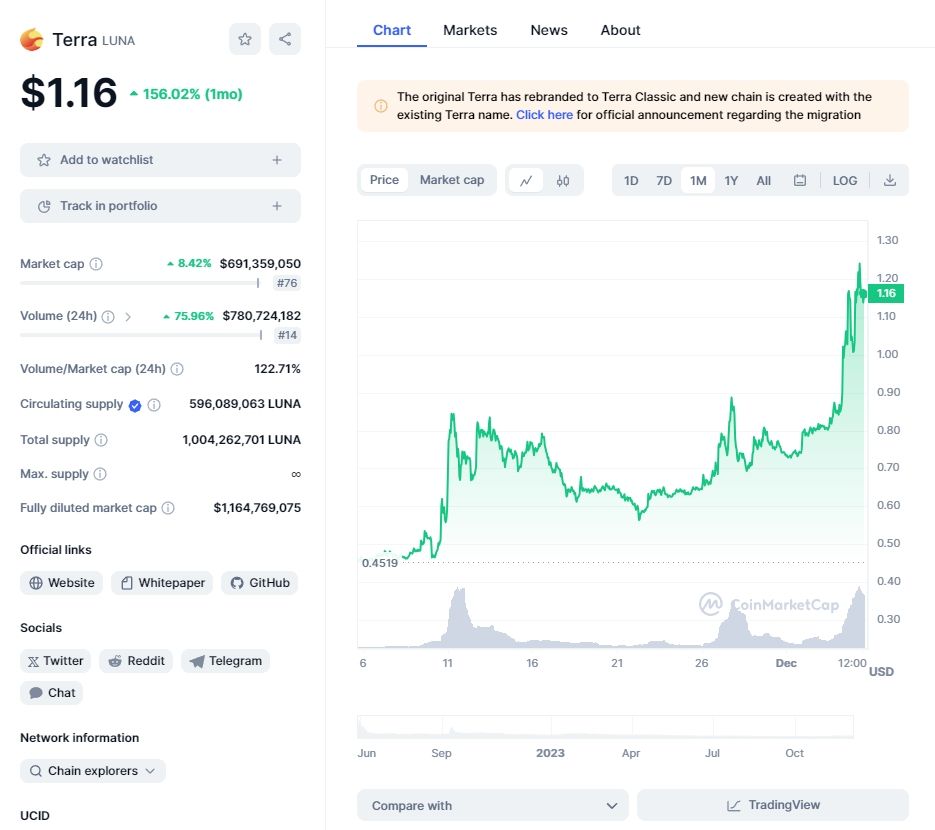Screen dimensions: 935x830
Task: Open the Chat social link
Action: [51, 693]
